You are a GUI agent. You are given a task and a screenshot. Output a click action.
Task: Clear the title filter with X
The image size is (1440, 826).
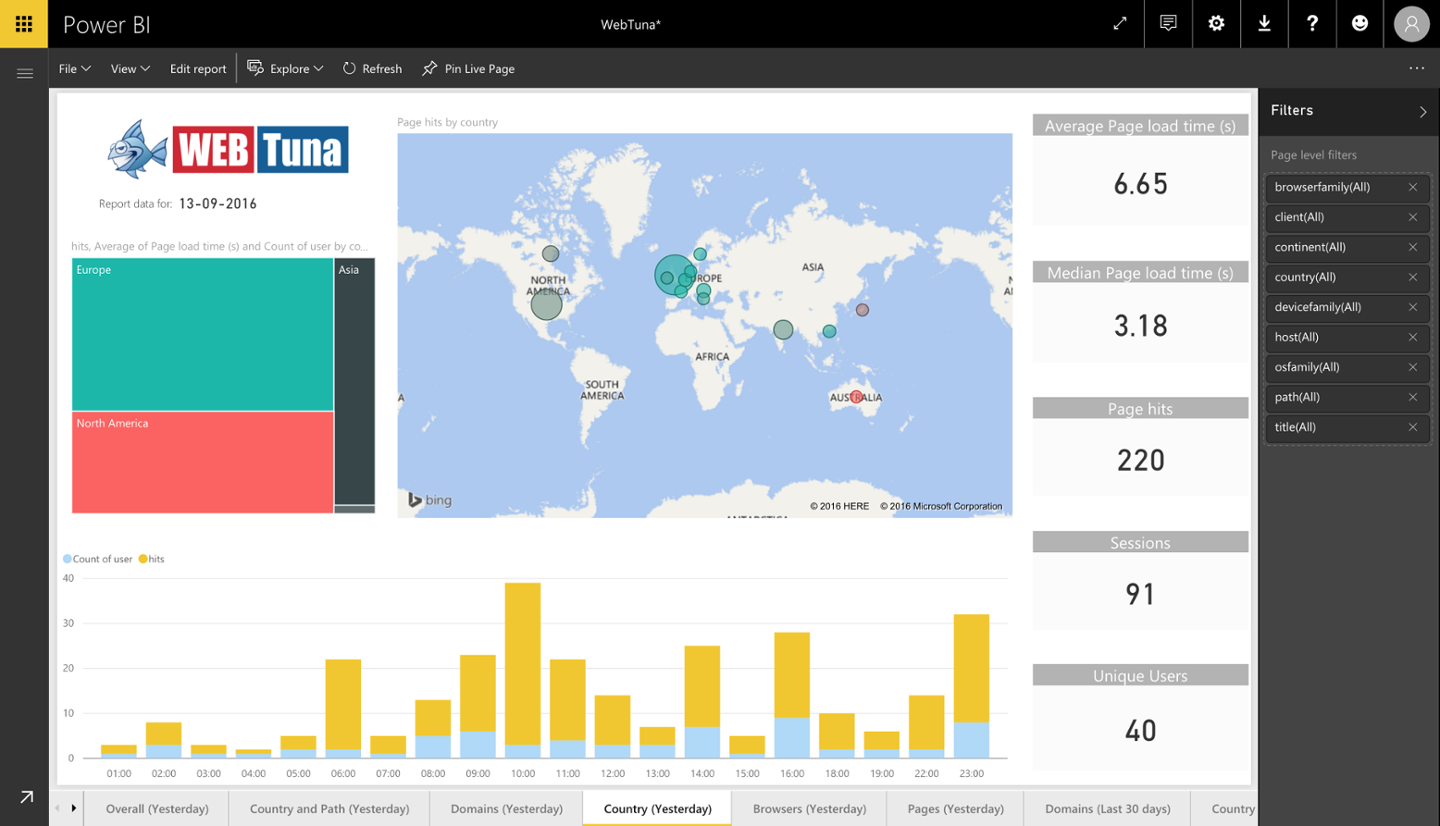[x=1413, y=427]
